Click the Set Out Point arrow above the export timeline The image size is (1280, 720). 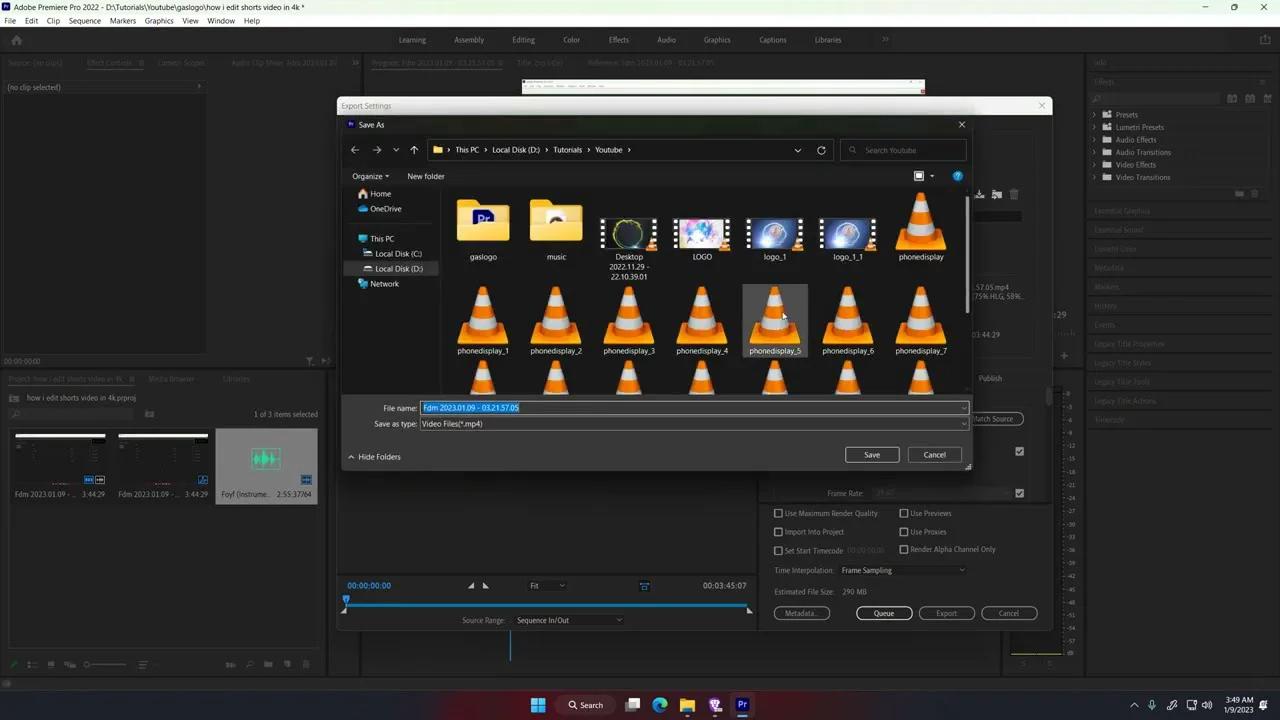[485, 585]
